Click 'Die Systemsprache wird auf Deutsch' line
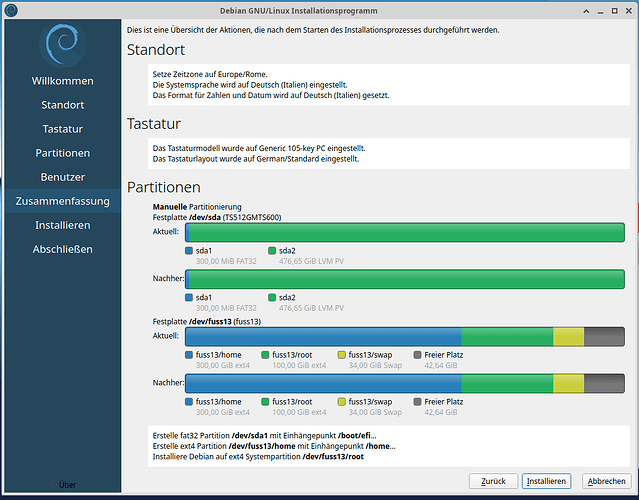Image resolution: width=639 pixels, height=500 pixels. tap(250, 85)
